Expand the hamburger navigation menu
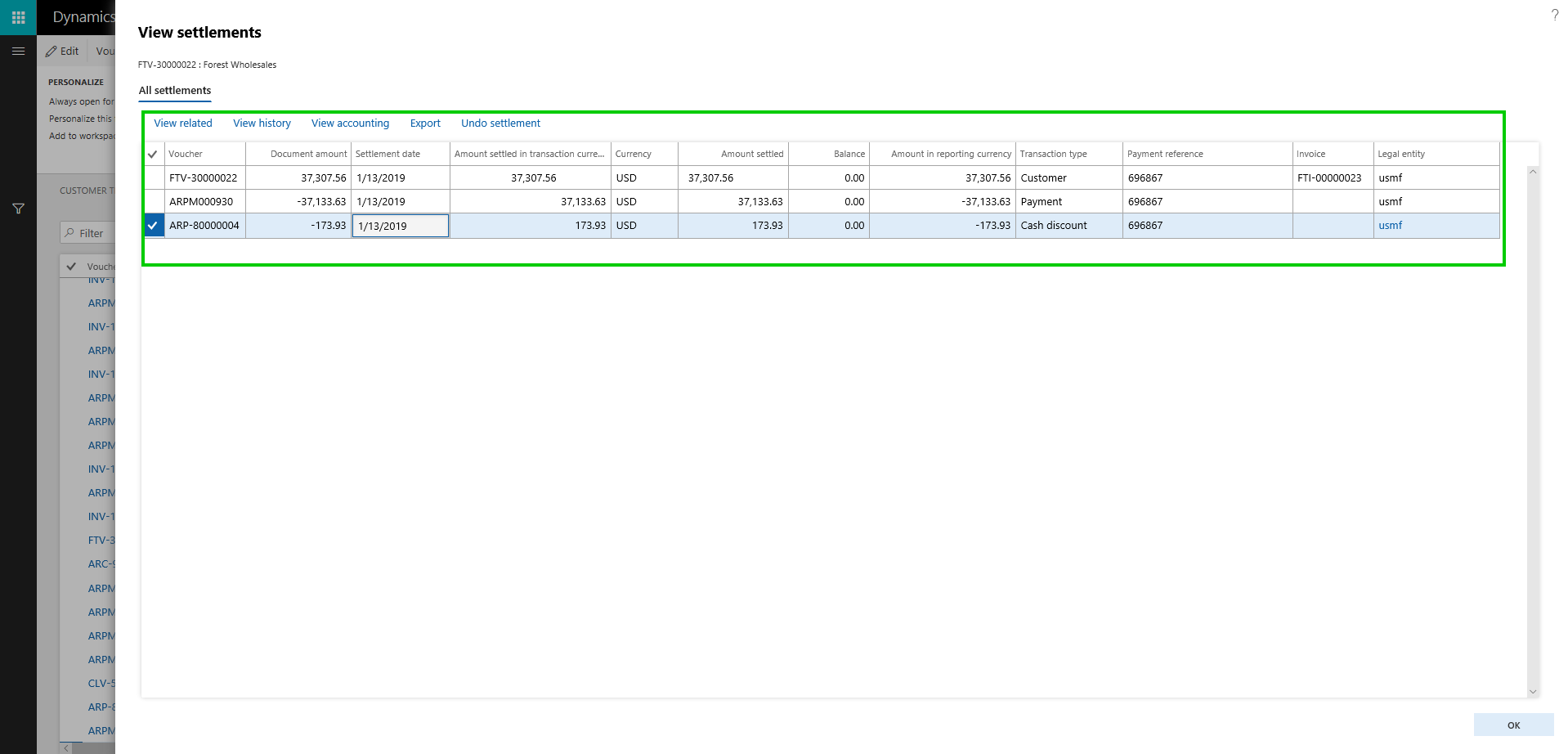The image size is (1568, 754). tap(18, 51)
